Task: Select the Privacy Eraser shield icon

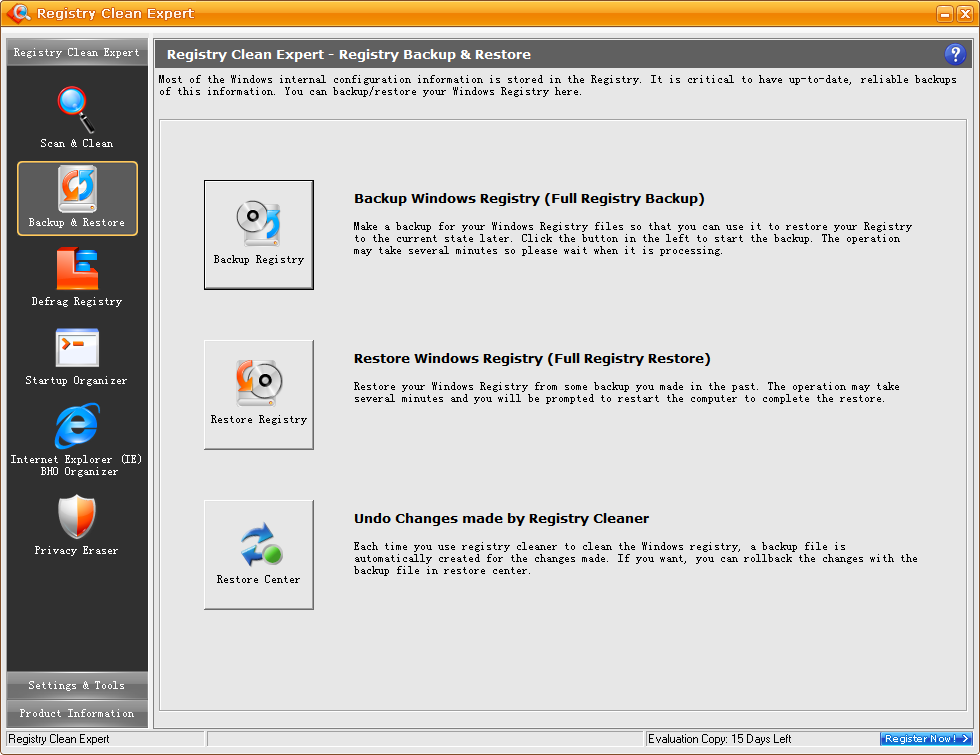Action: (x=77, y=517)
